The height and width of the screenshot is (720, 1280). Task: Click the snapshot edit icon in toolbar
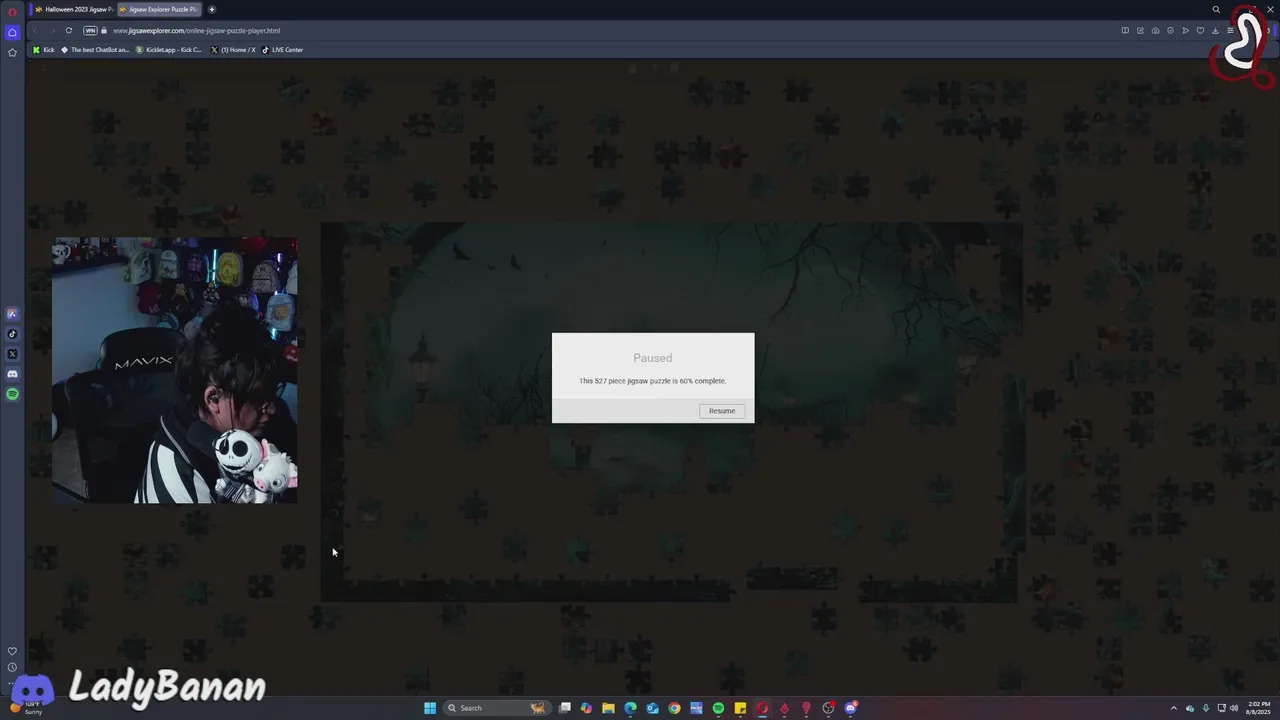(1140, 30)
